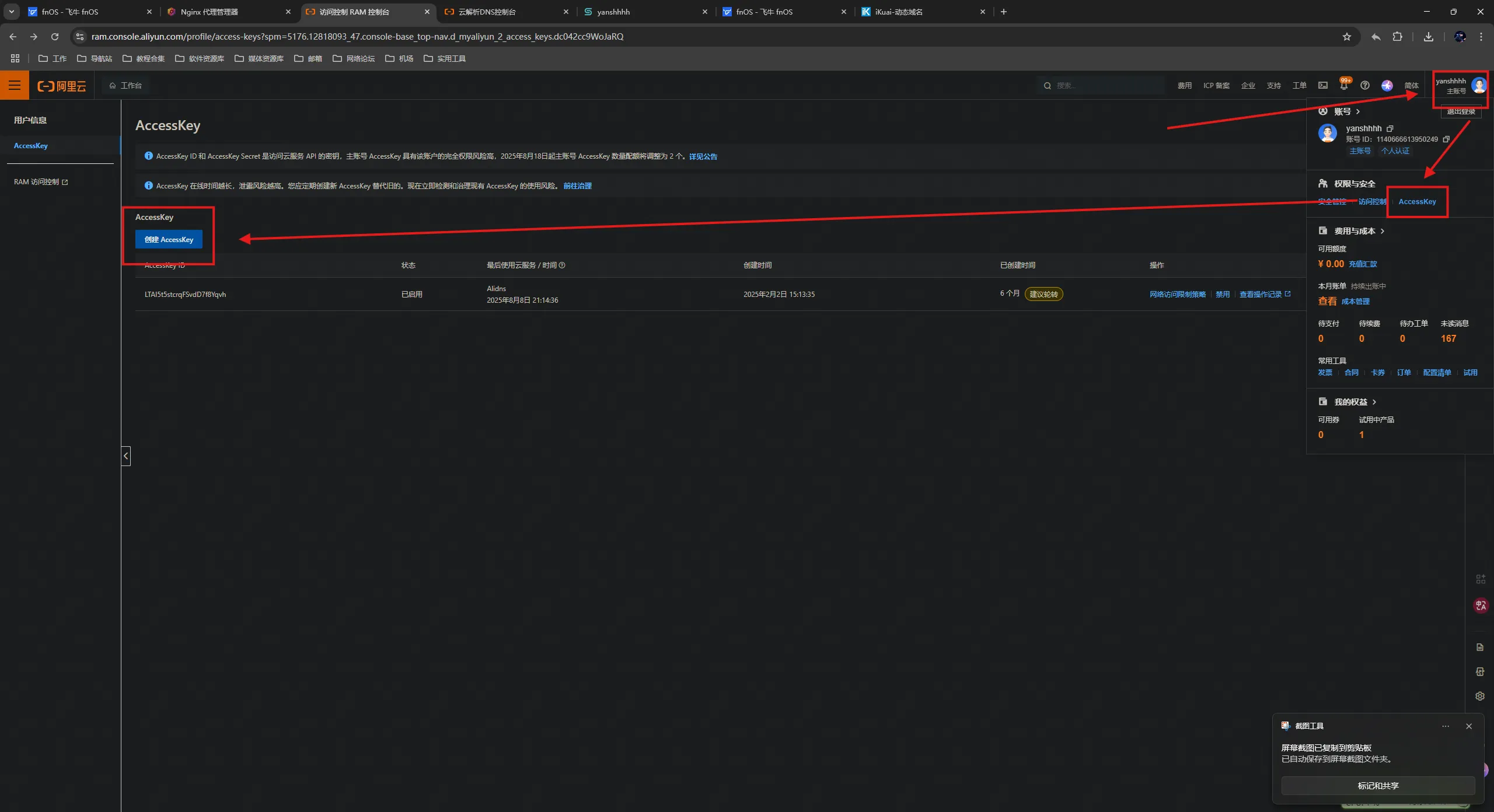Click the translate floating icon
Viewport: 1494px width, 812px height.
click(1481, 605)
